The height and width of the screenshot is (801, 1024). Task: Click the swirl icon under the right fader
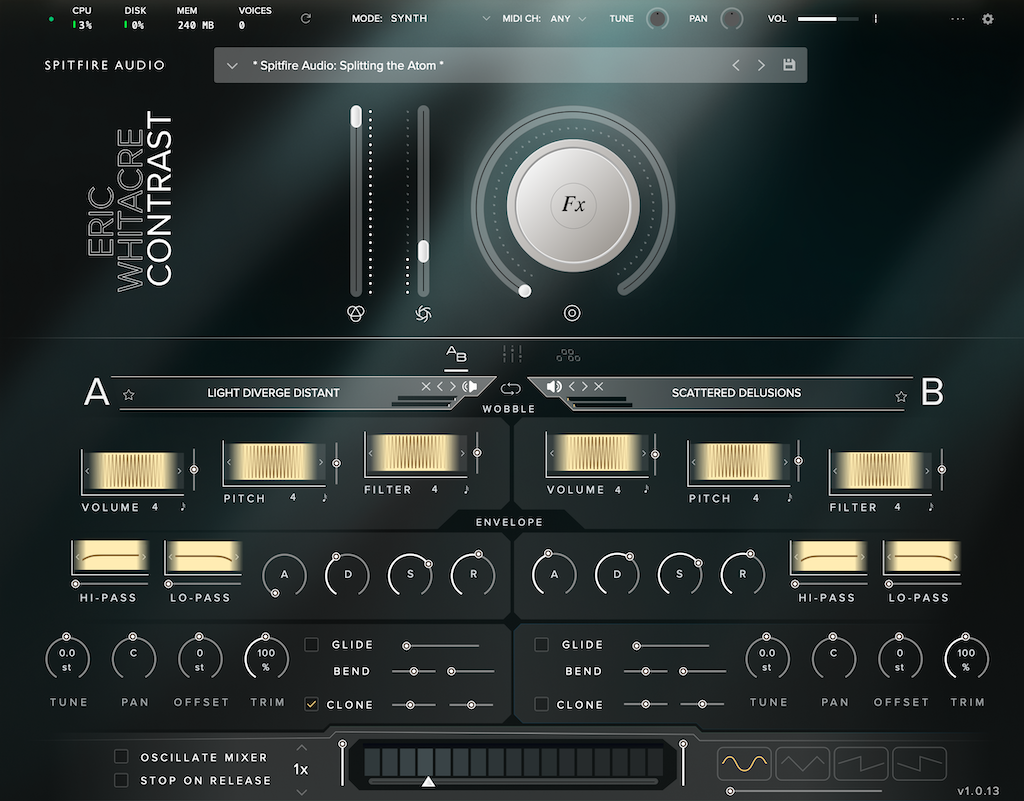tap(423, 314)
